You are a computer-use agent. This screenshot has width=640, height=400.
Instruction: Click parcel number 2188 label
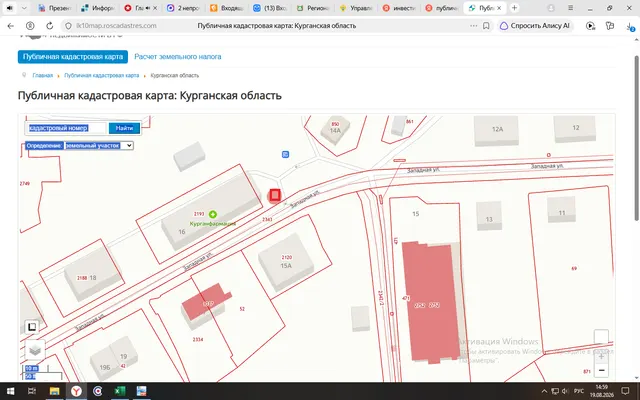[x=82, y=278]
